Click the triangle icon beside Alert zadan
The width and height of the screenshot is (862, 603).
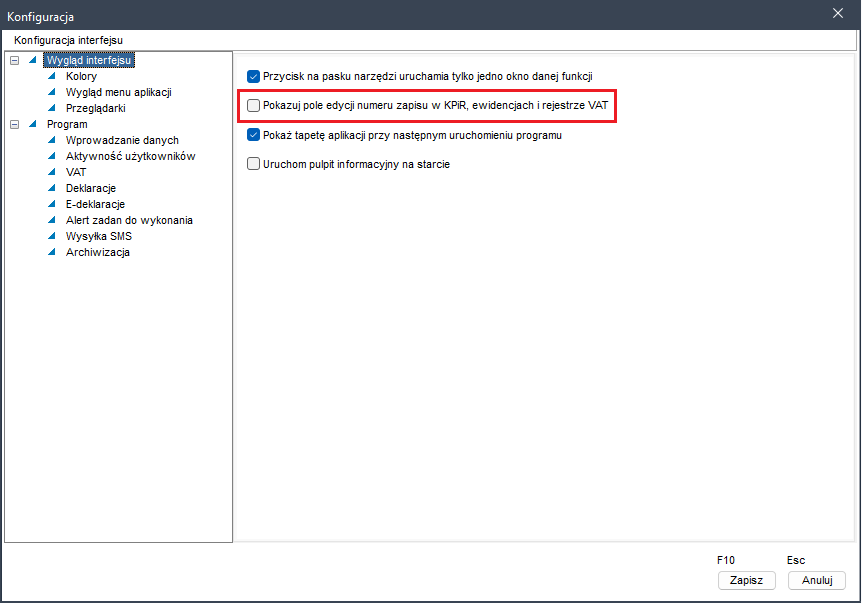[x=52, y=219]
